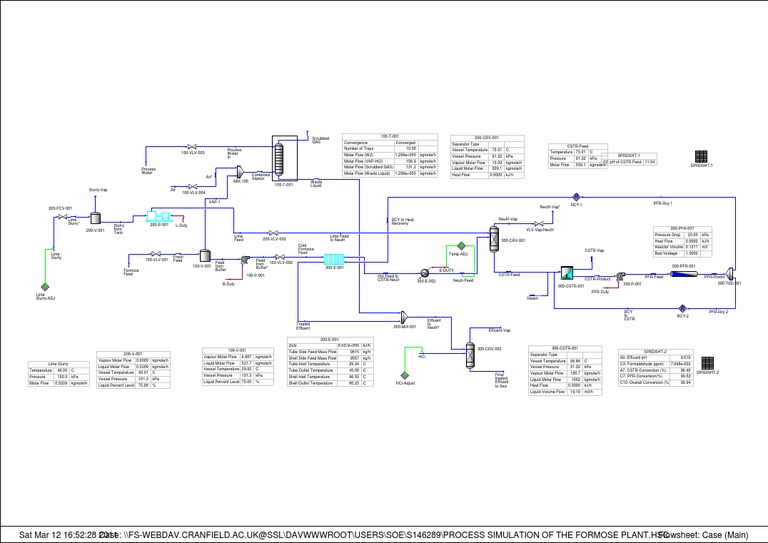This screenshot has width=768, height=543.
Task: Select the Overall Conversion row
Action: coord(655,382)
